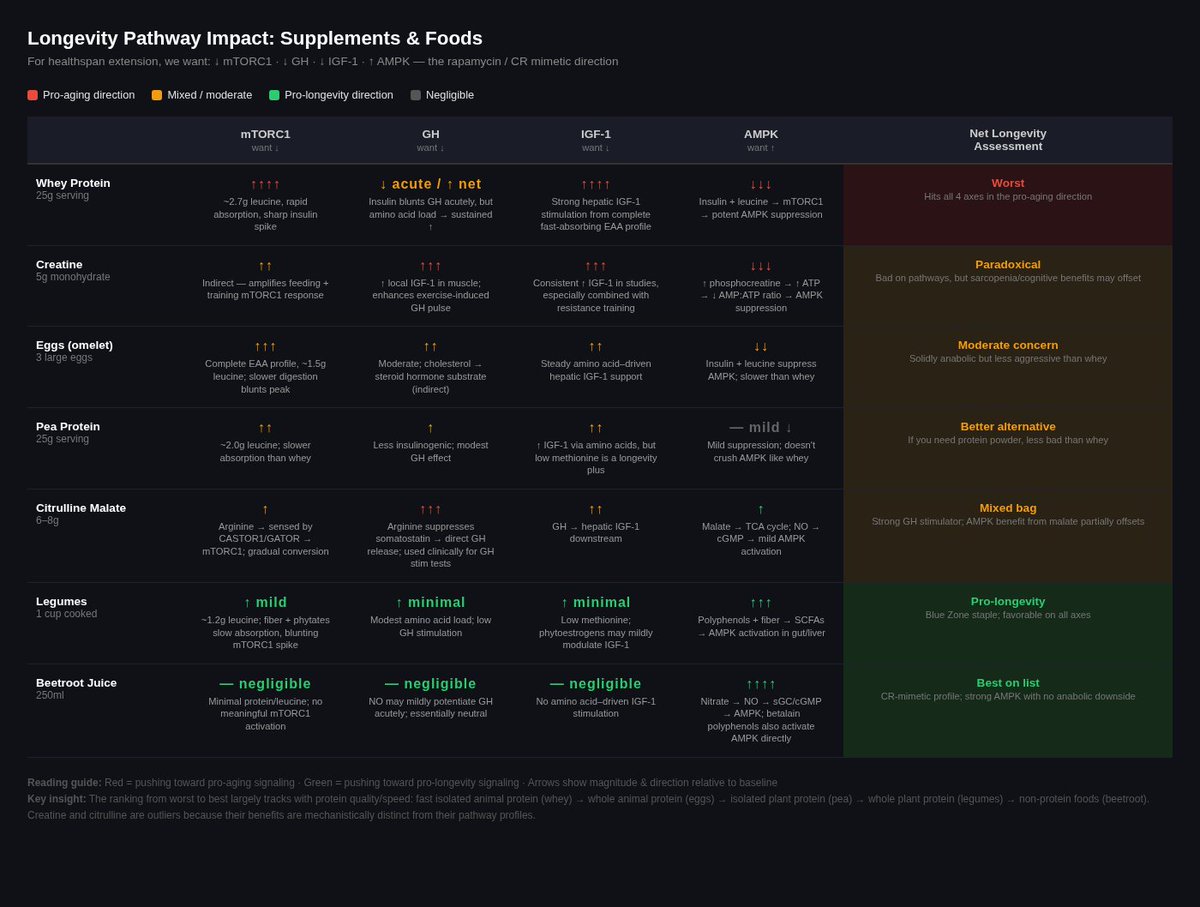Select the mTORC1 column header
The image size is (1200, 907).
(x=265, y=134)
